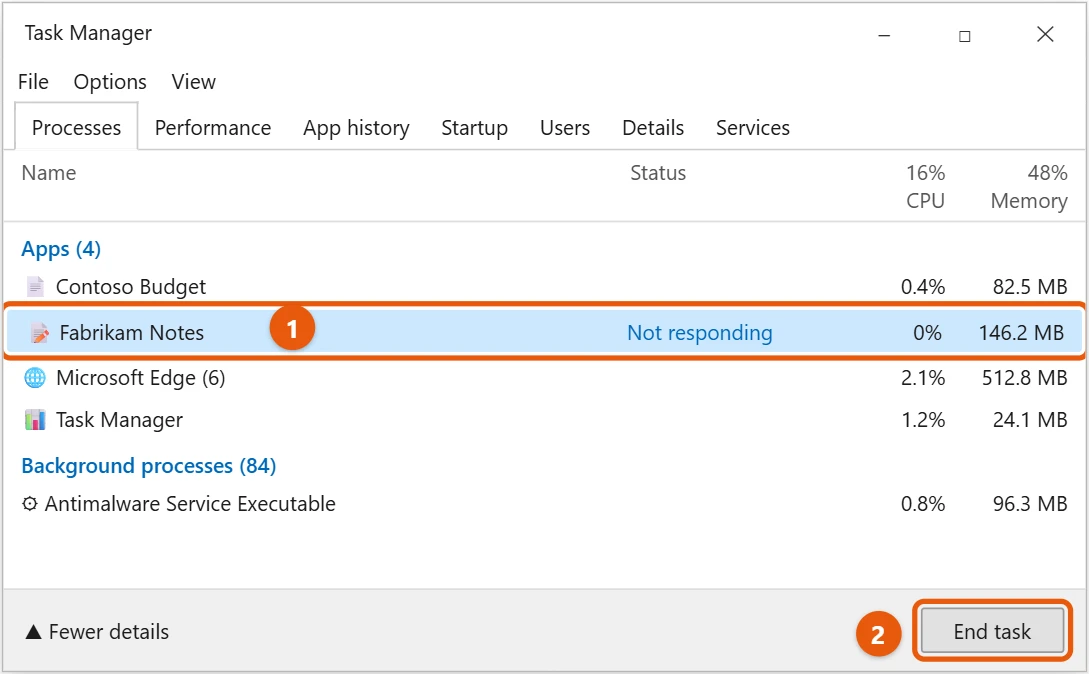Click the Fabrikam Notes app icon
Viewport: 1089px width, 674px height.
40,333
